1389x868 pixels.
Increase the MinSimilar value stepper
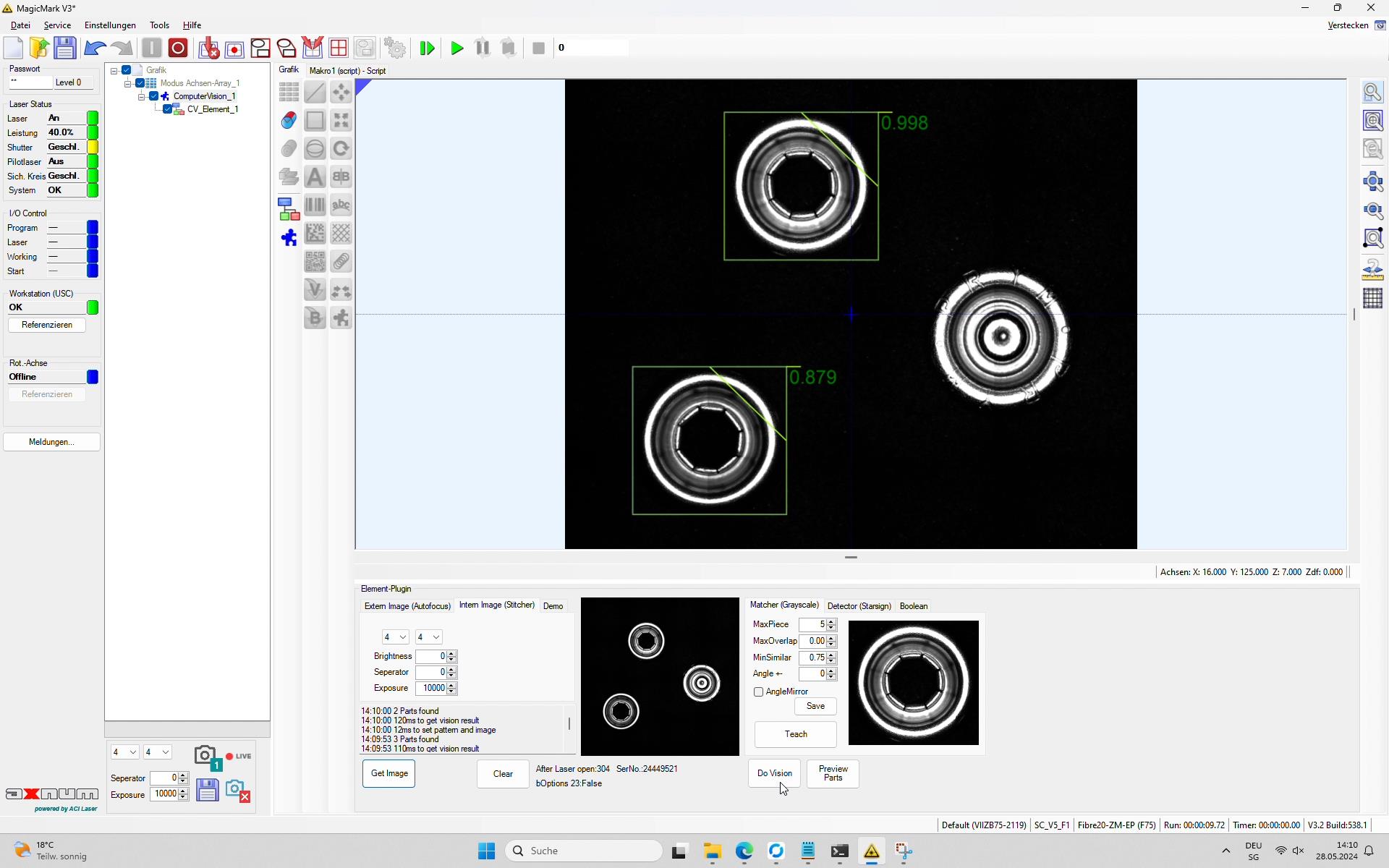point(831,655)
